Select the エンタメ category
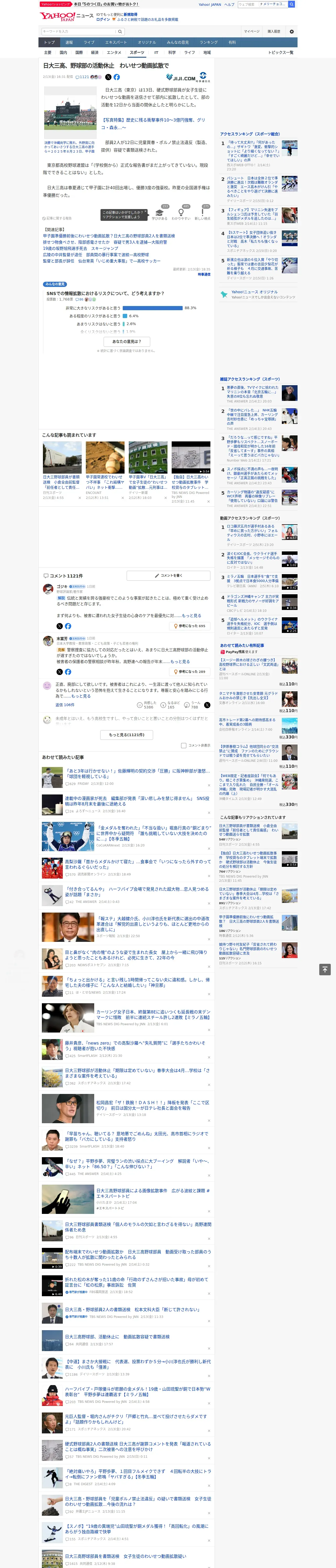The width and height of the screenshot is (336, 1568). [114, 52]
